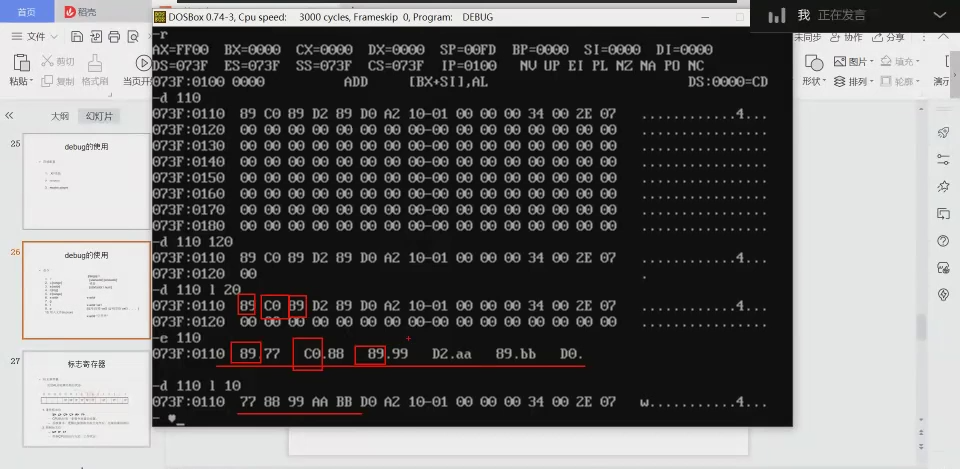Click the Print Preview icon in WPS
This screenshot has height=469, width=960.
[x=133, y=37]
